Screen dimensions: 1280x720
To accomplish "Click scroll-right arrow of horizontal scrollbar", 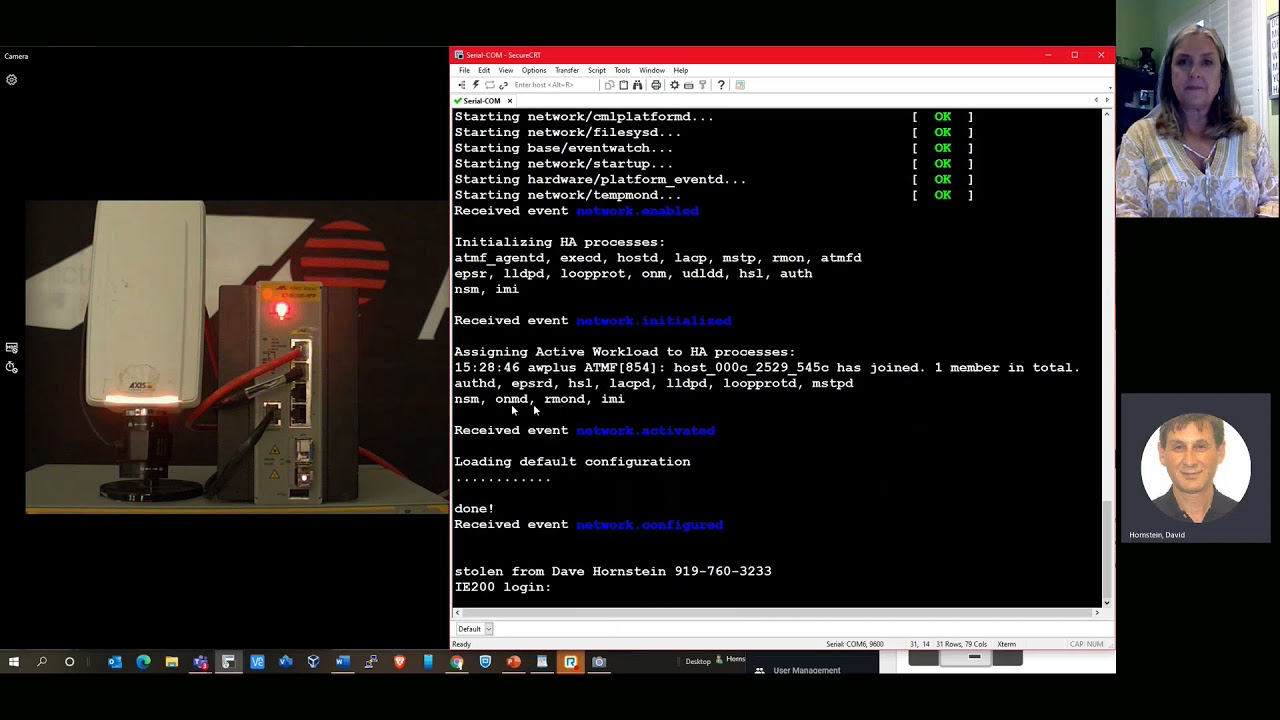I will point(1097,612).
